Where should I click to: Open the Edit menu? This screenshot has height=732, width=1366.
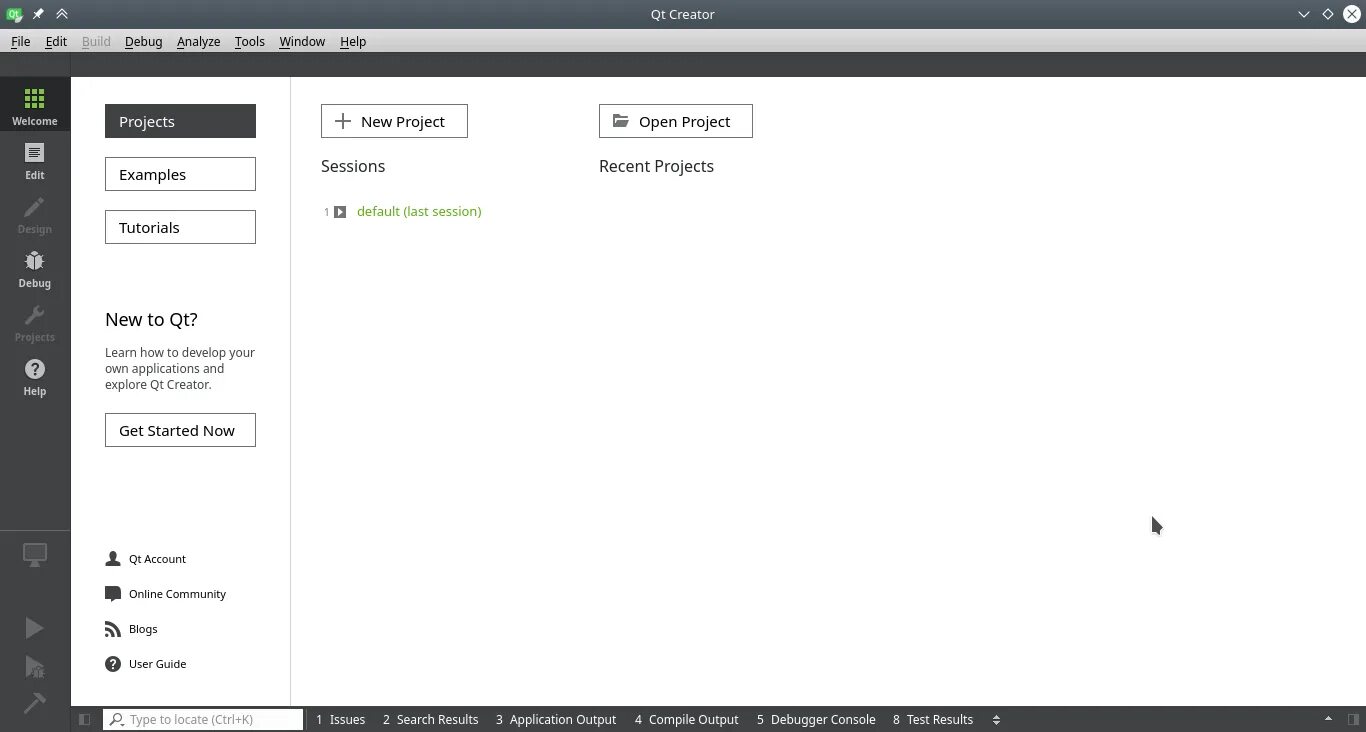pos(56,41)
